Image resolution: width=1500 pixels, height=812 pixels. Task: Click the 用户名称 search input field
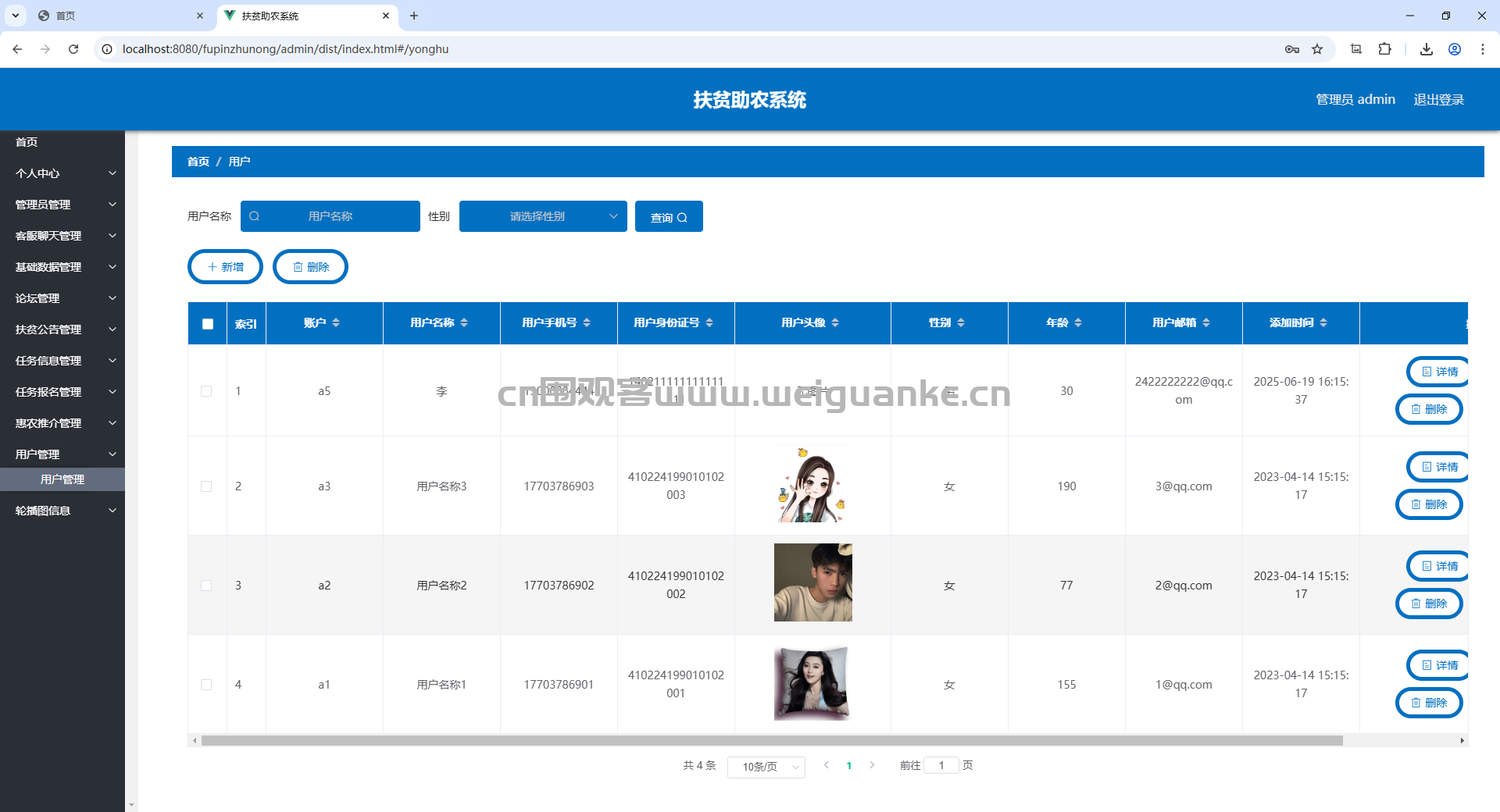(x=330, y=216)
